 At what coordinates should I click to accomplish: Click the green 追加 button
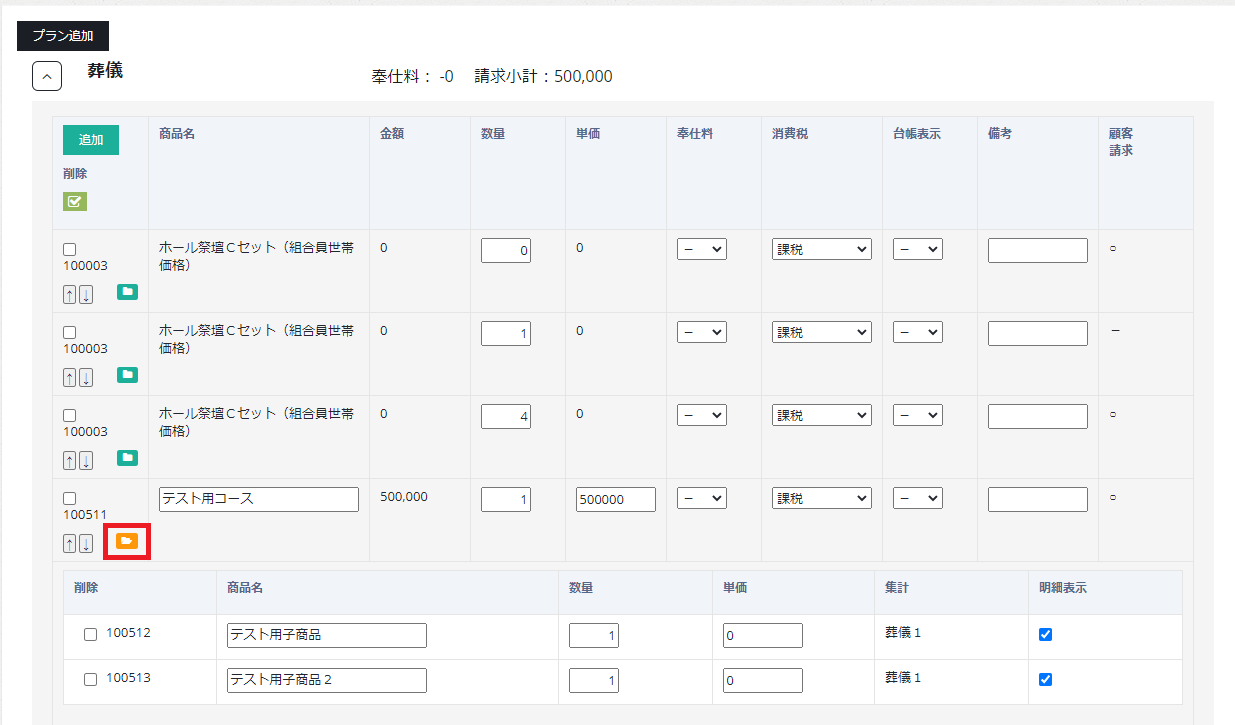click(91, 140)
